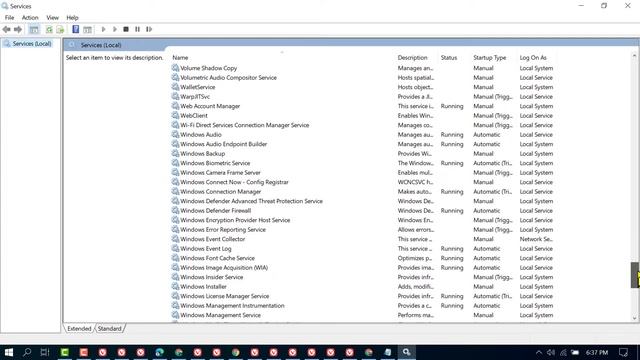Click the vertical scrollbar thumb
The image size is (640, 360).
634,275
